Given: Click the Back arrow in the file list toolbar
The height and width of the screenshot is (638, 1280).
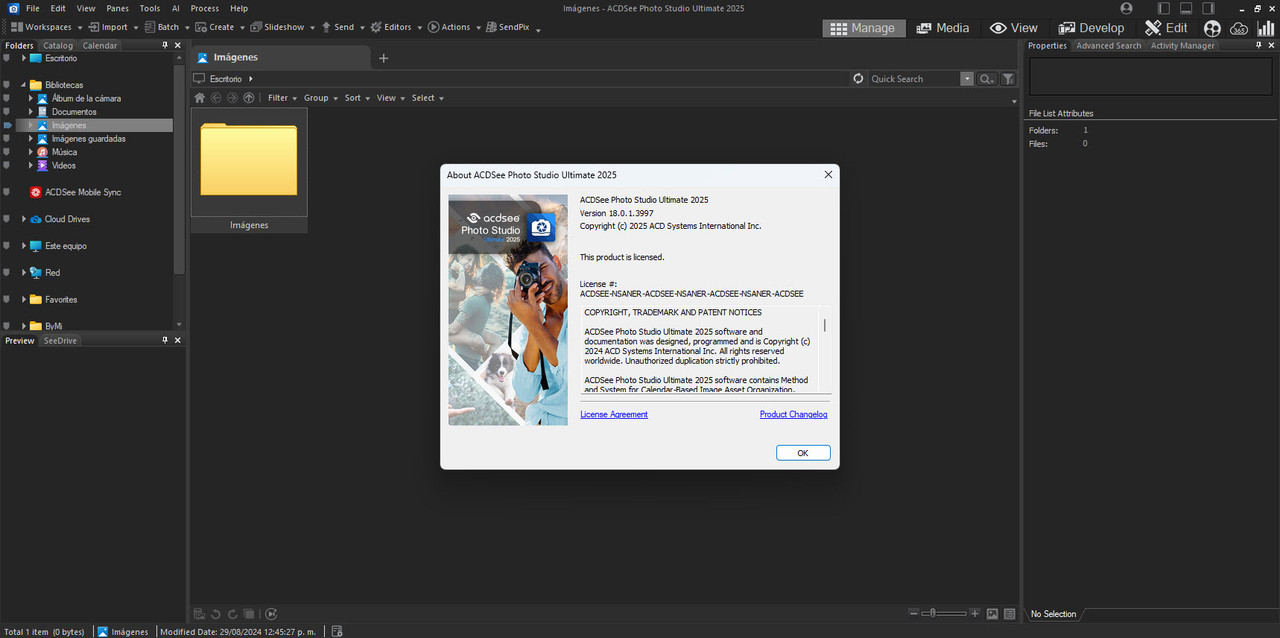Looking at the screenshot, I should tap(216, 98).
